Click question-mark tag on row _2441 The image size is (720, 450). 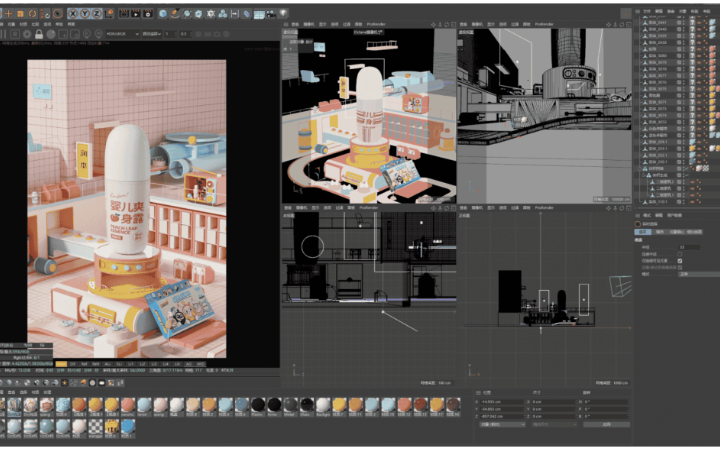coord(693,22)
